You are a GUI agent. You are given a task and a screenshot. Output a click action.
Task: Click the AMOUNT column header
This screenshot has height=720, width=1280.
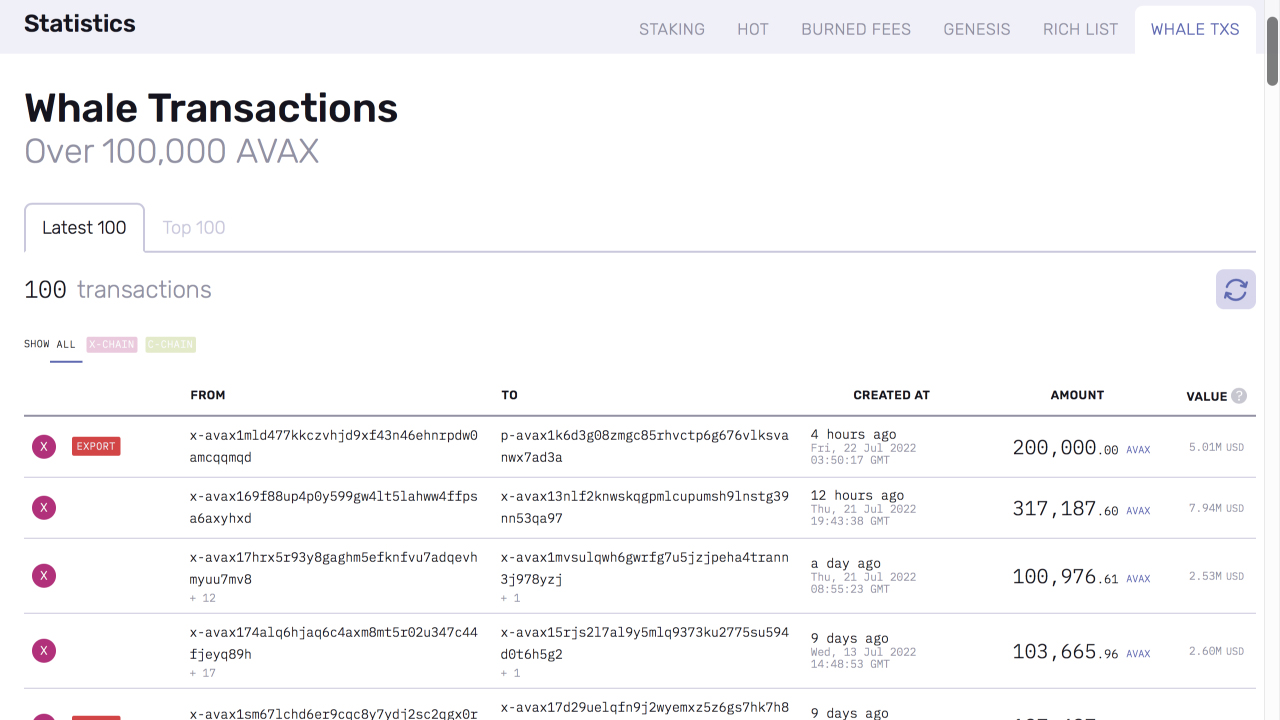tap(1077, 395)
